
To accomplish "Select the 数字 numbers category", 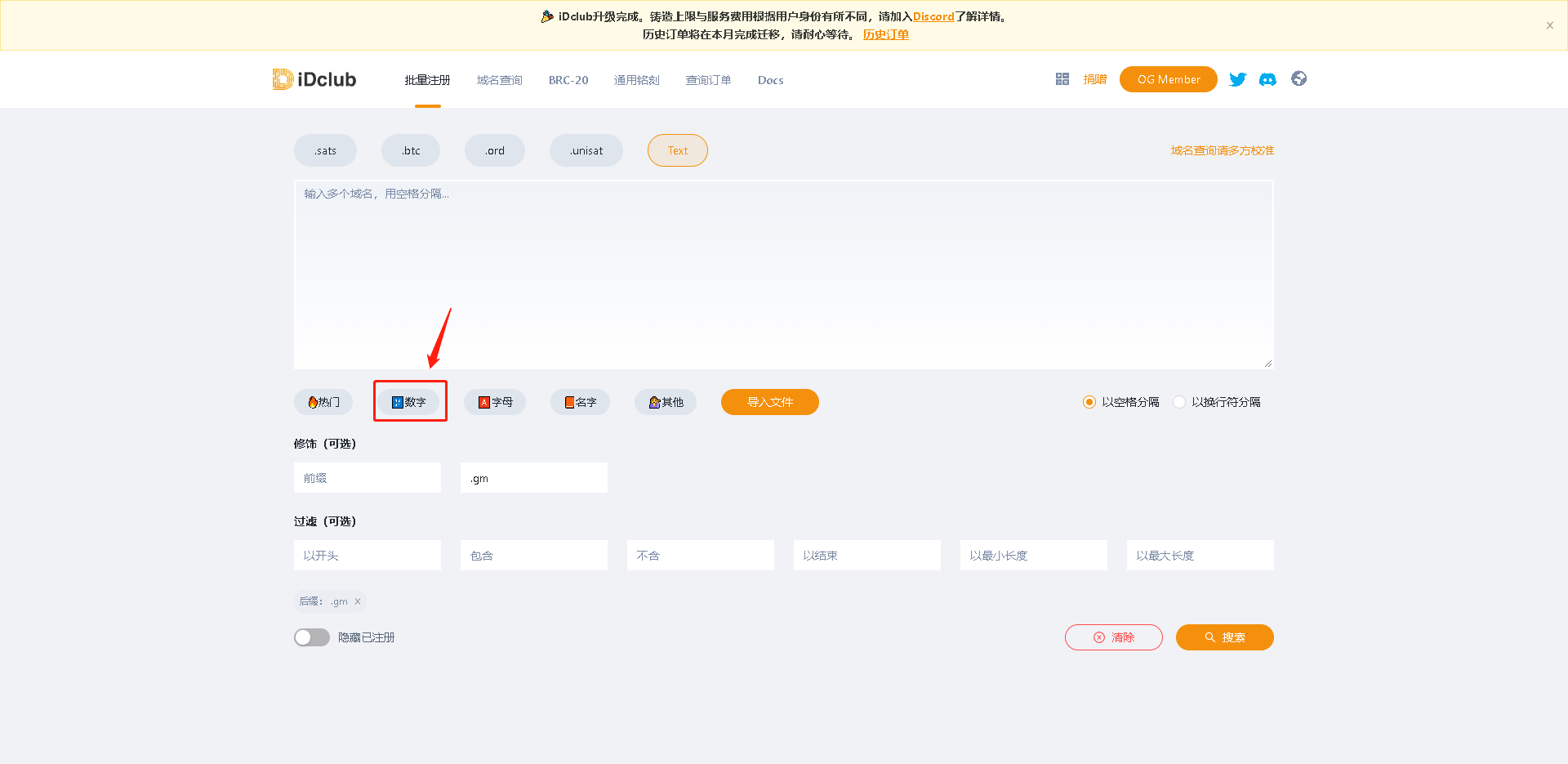I will point(409,402).
